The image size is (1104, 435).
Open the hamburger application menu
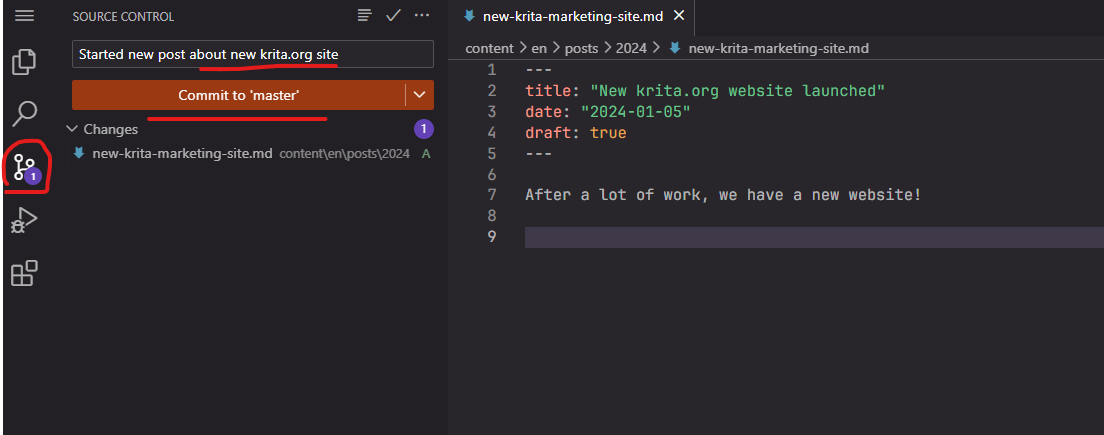click(25, 16)
